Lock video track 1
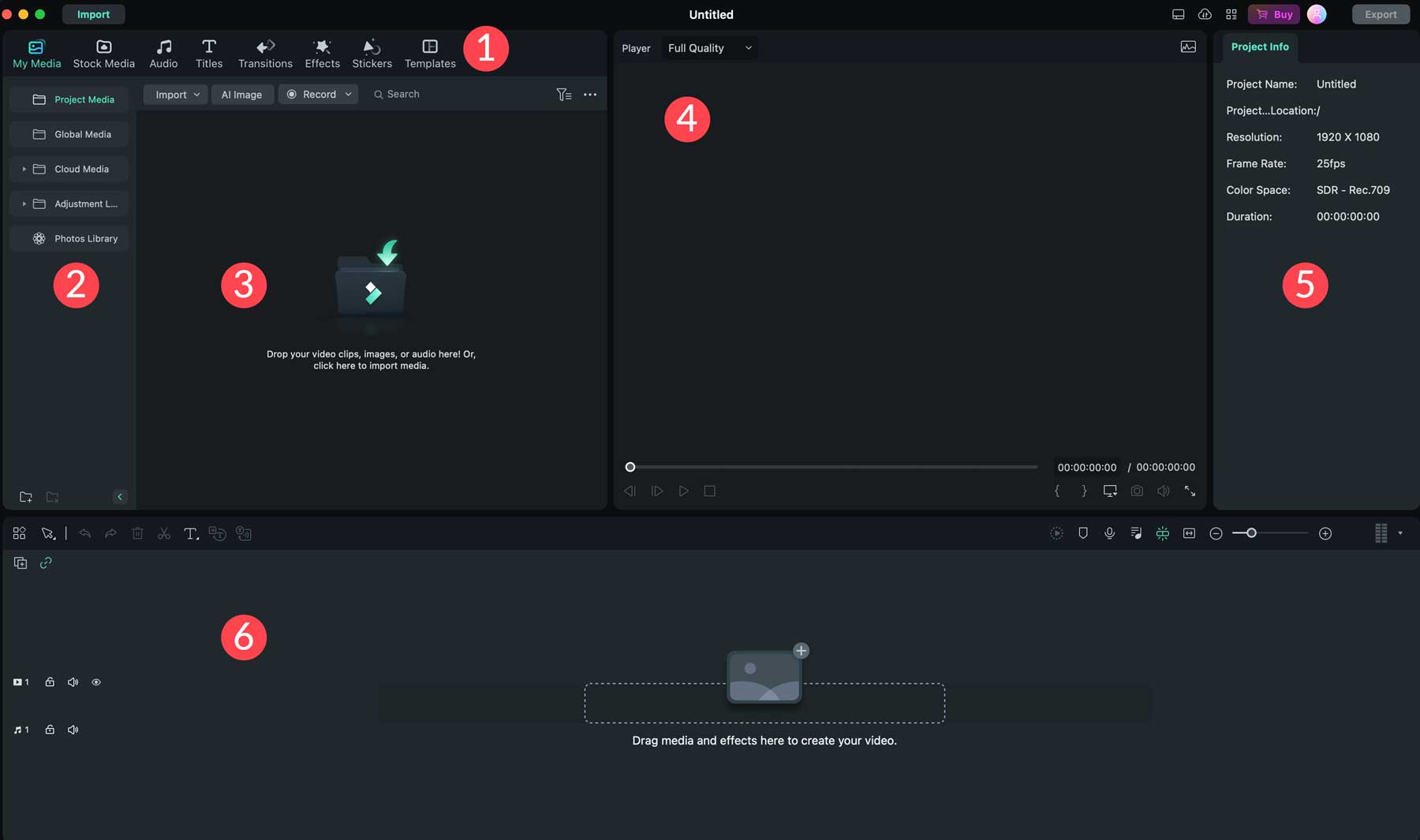This screenshot has width=1420, height=840. click(50, 681)
